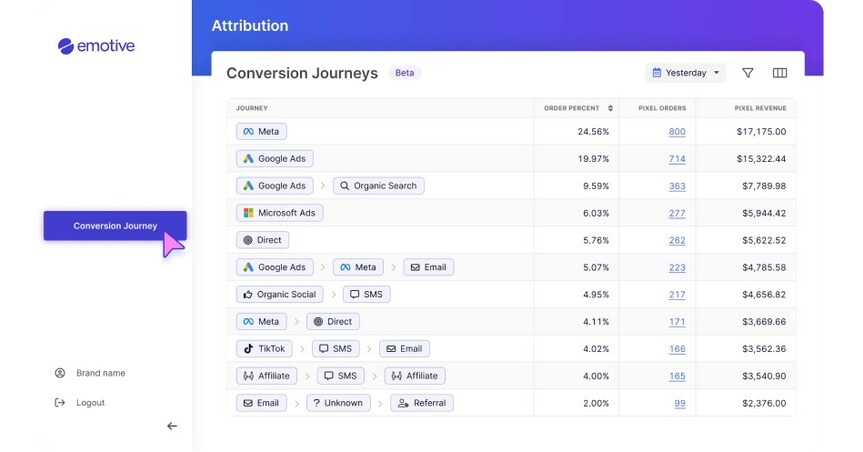Click Google Ads tag in 19.97% row

pos(275,159)
